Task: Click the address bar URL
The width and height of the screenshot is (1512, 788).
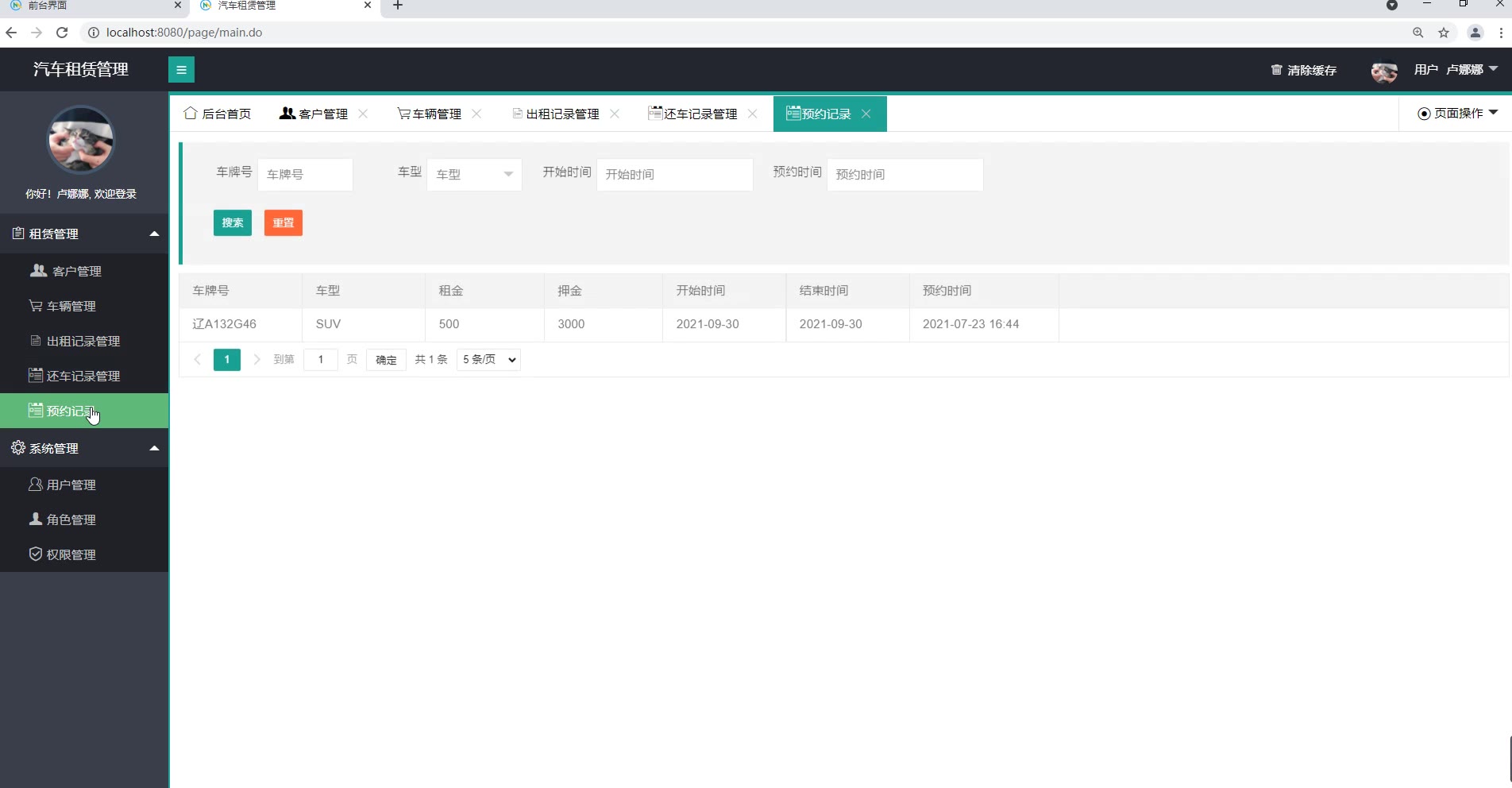Action: click(184, 33)
